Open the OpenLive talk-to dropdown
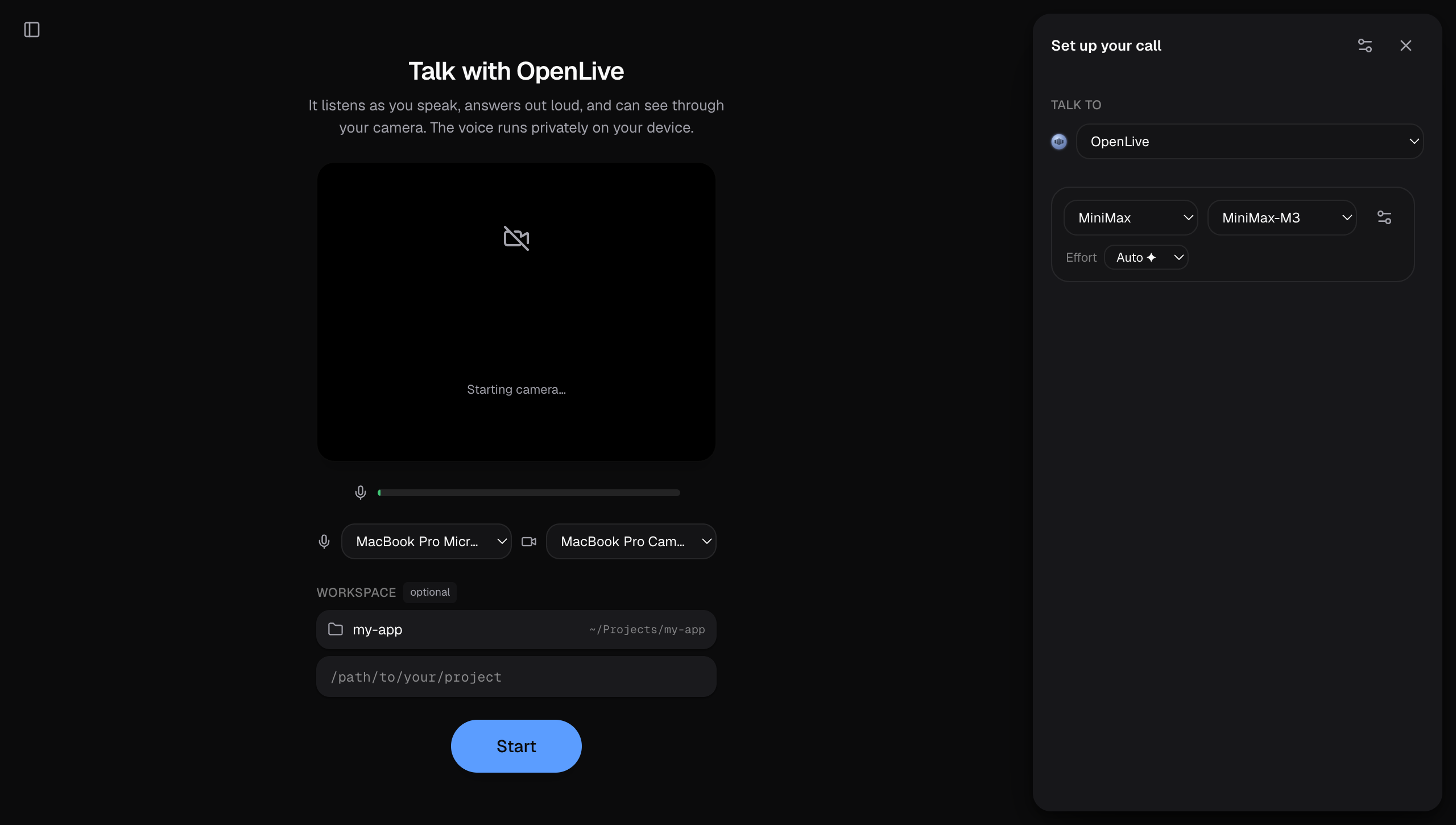The height and width of the screenshot is (825, 1456). click(1250, 142)
